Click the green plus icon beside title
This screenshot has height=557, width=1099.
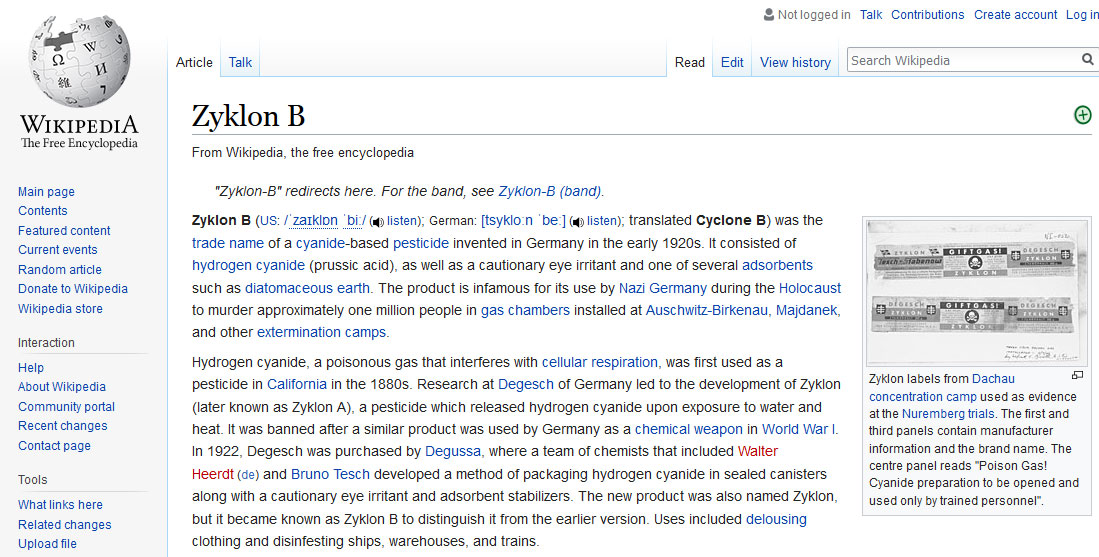pos(1083,115)
